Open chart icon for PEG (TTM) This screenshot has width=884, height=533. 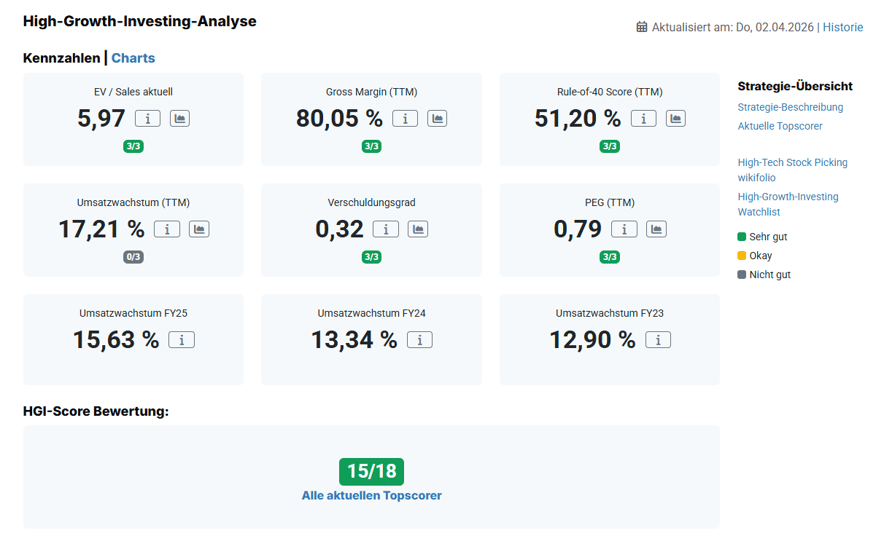(x=656, y=229)
